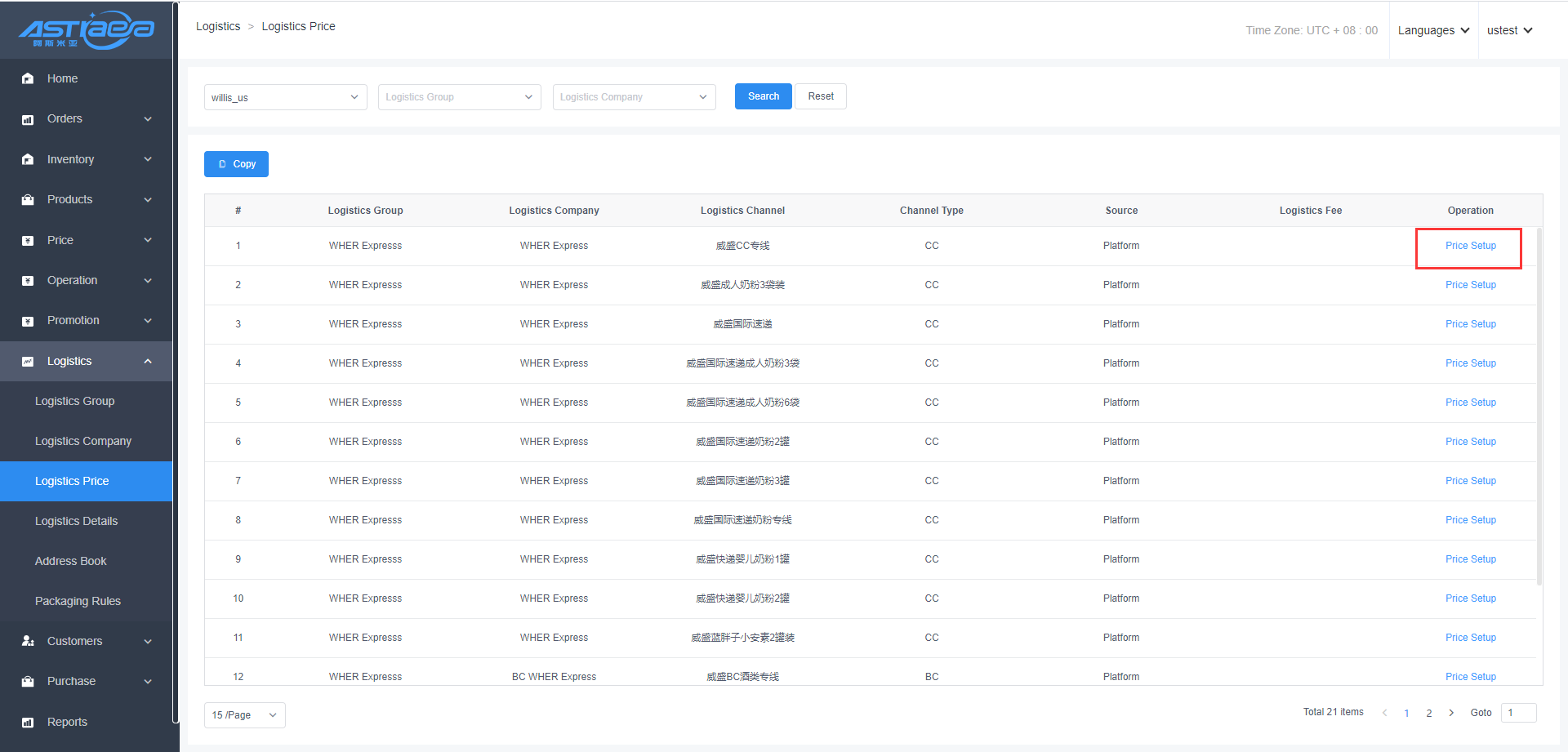Viewport: 1568px width, 752px height.
Task: Click the Customers people icon
Action: pyautogui.click(x=28, y=642)
